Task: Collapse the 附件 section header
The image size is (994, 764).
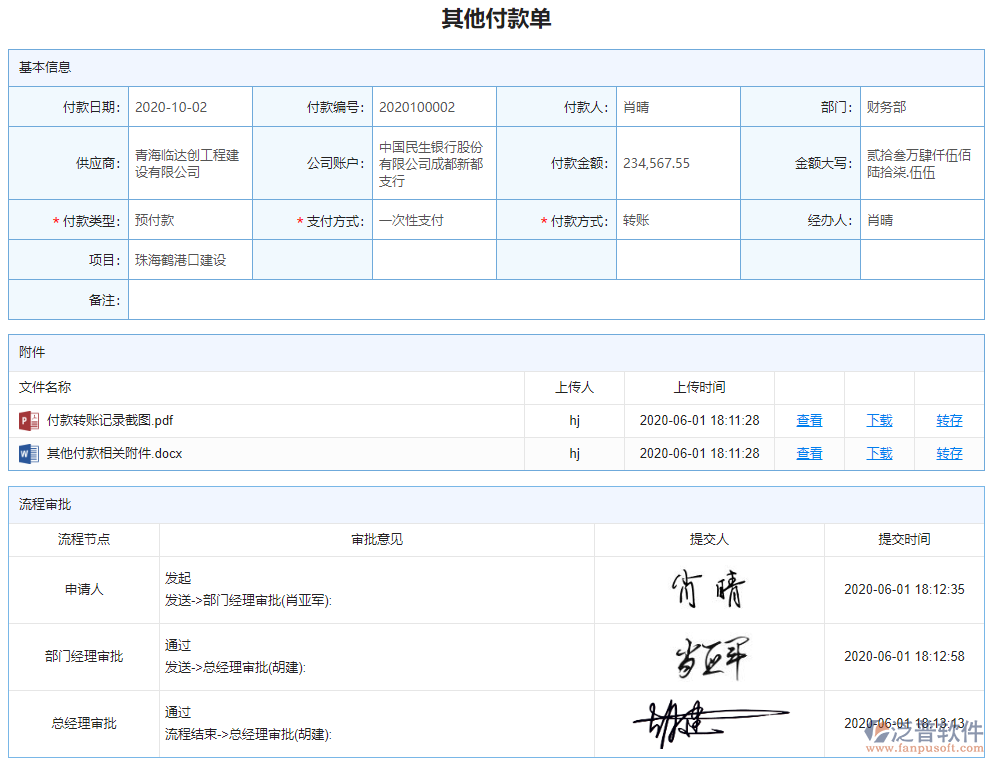Action: pyautogui.click(x=31, y=352)
